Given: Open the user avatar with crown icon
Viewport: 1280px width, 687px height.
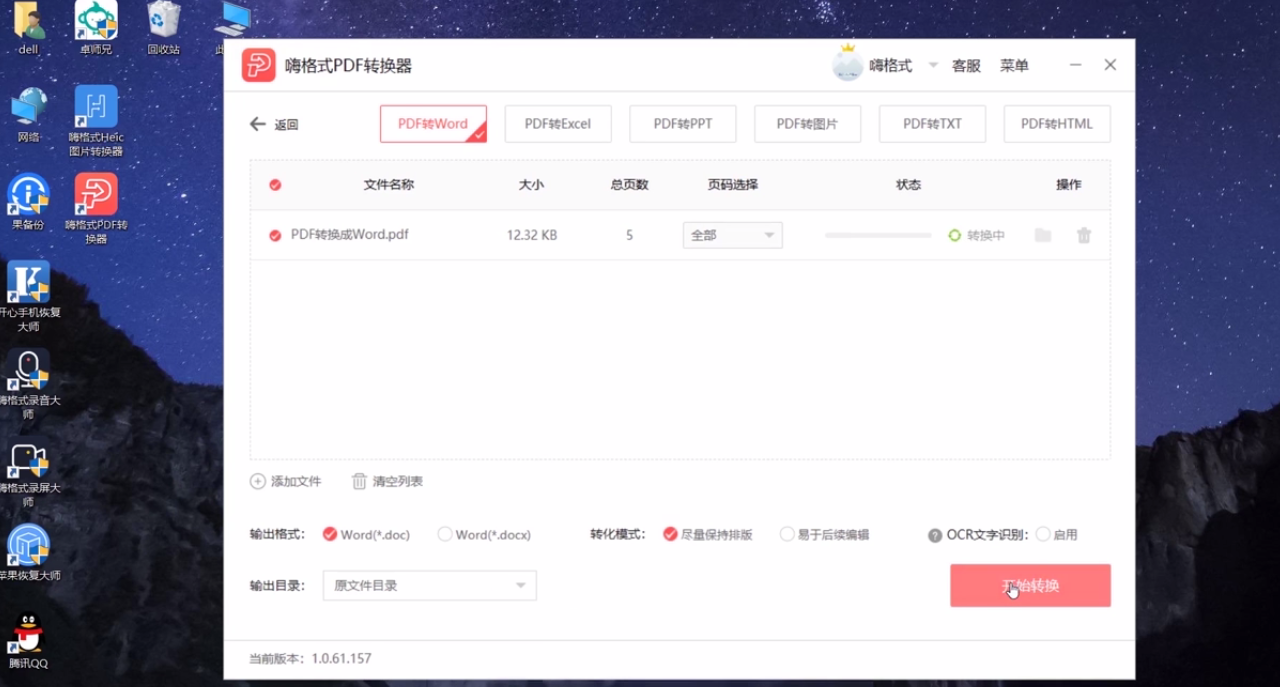Looking at the screenshot, I should [x=847, y=63].
